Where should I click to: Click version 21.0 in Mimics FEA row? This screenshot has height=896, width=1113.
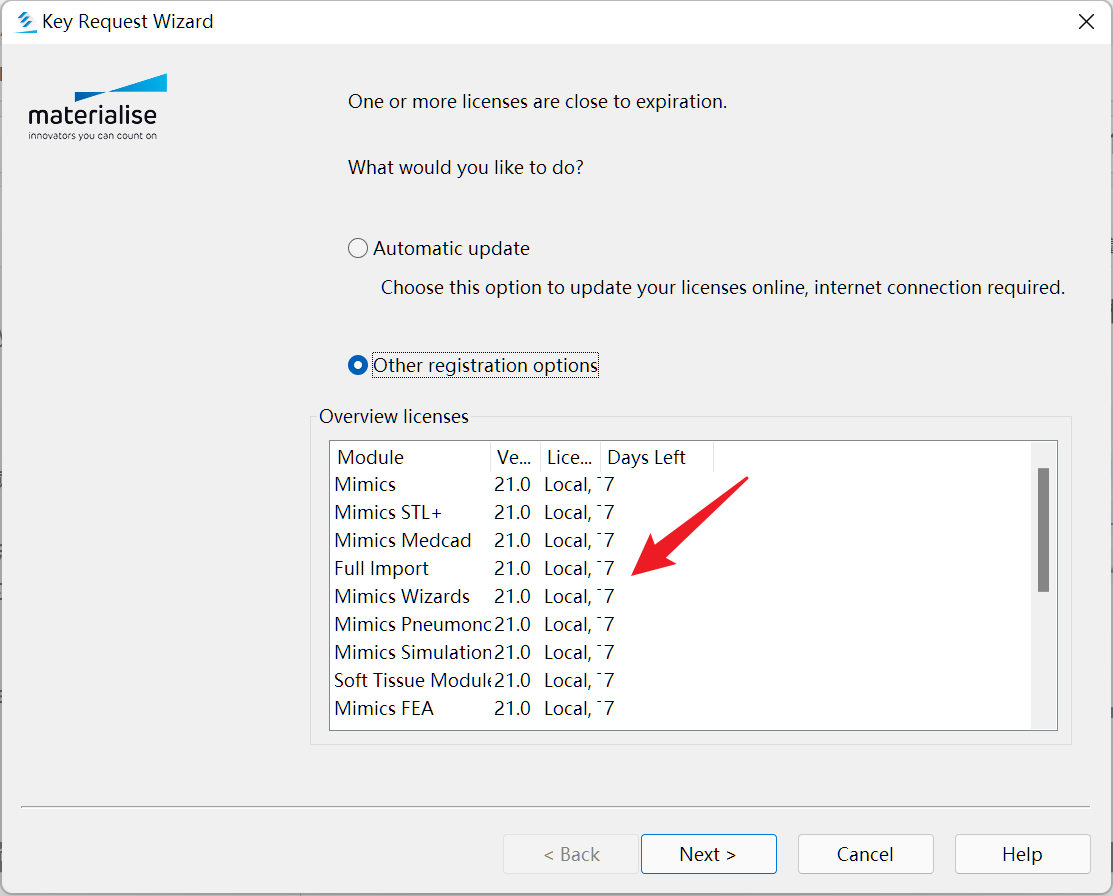tap(512, 708)
